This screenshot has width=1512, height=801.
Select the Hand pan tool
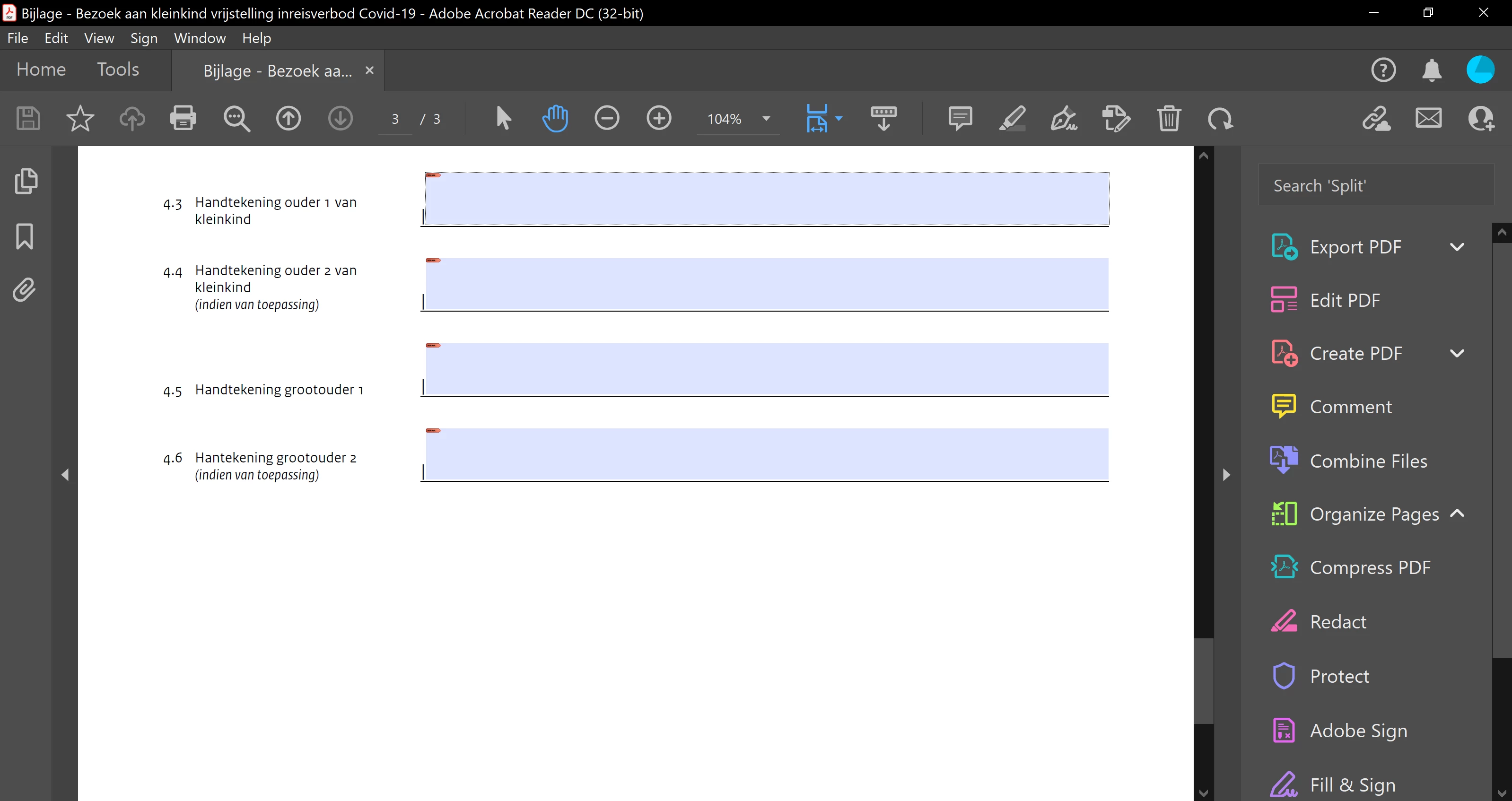click(555, 118)
